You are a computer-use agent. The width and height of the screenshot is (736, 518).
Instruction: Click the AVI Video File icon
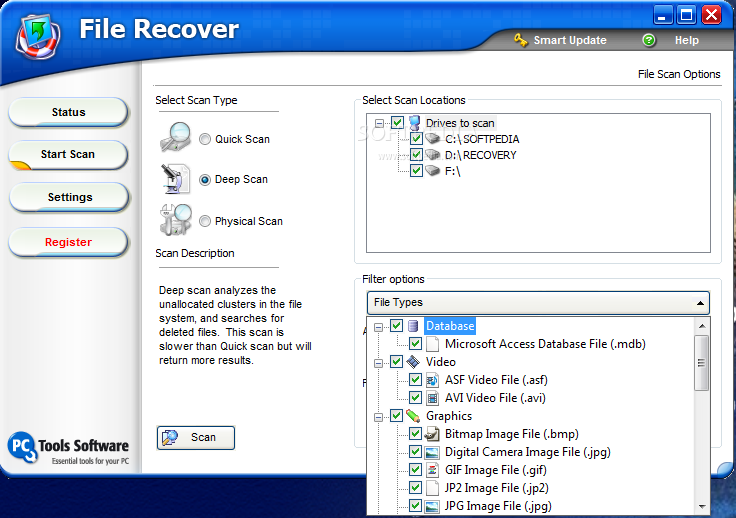pos(432,398)
